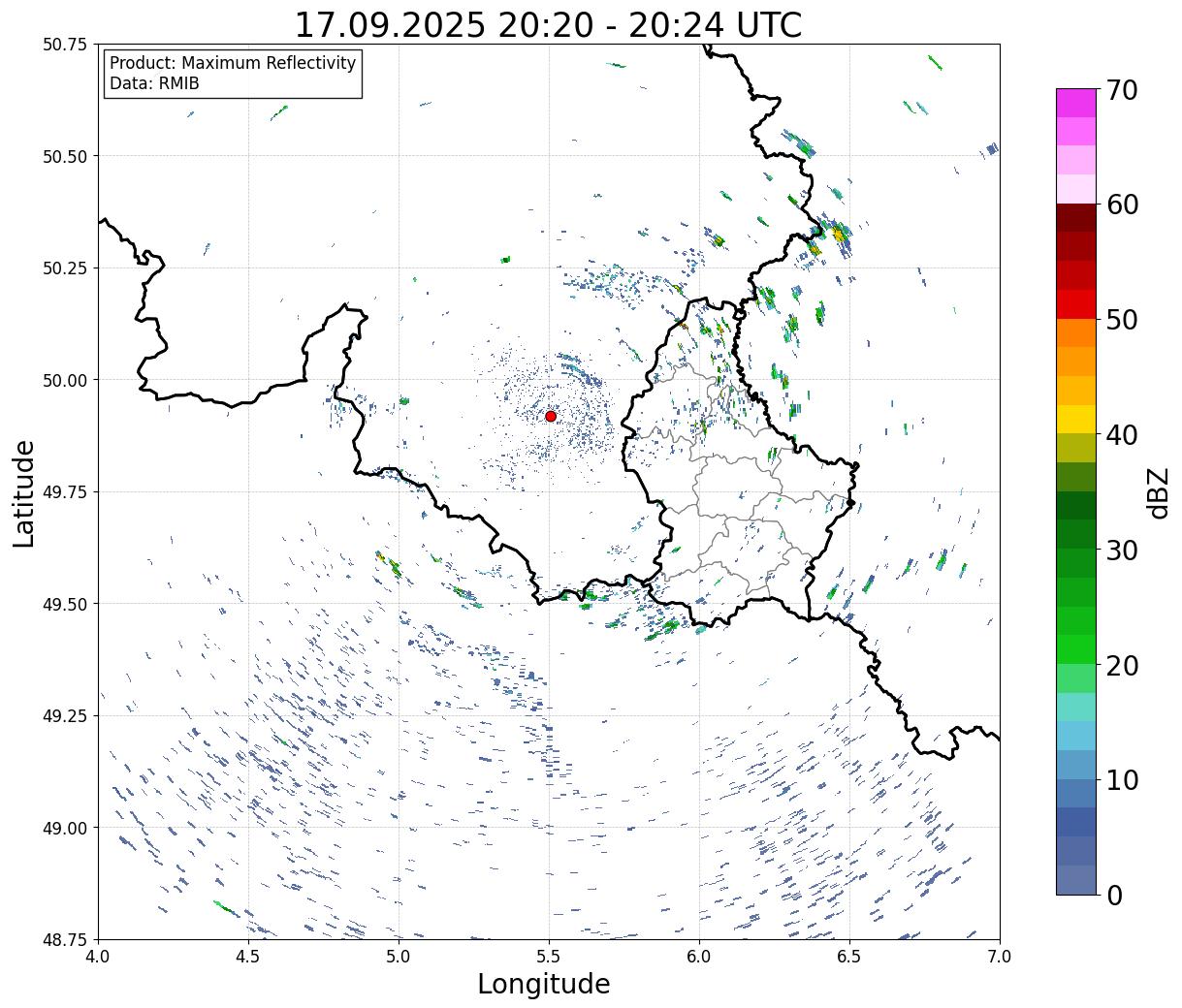Viewport: 1182px width, 1008px height.
Task: Click the latitude tick label 48.75
Action: coord(65,939)
